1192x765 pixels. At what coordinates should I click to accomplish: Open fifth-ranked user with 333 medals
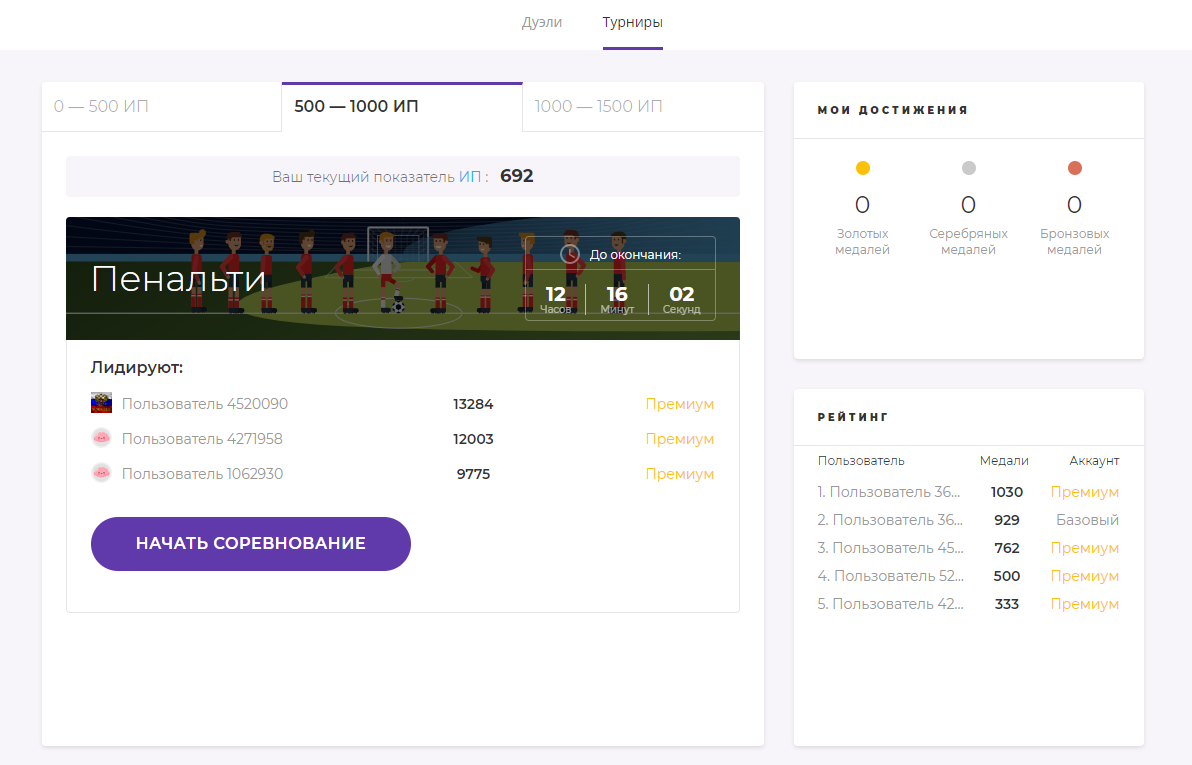pyautogui.click(x=890, y=604)
